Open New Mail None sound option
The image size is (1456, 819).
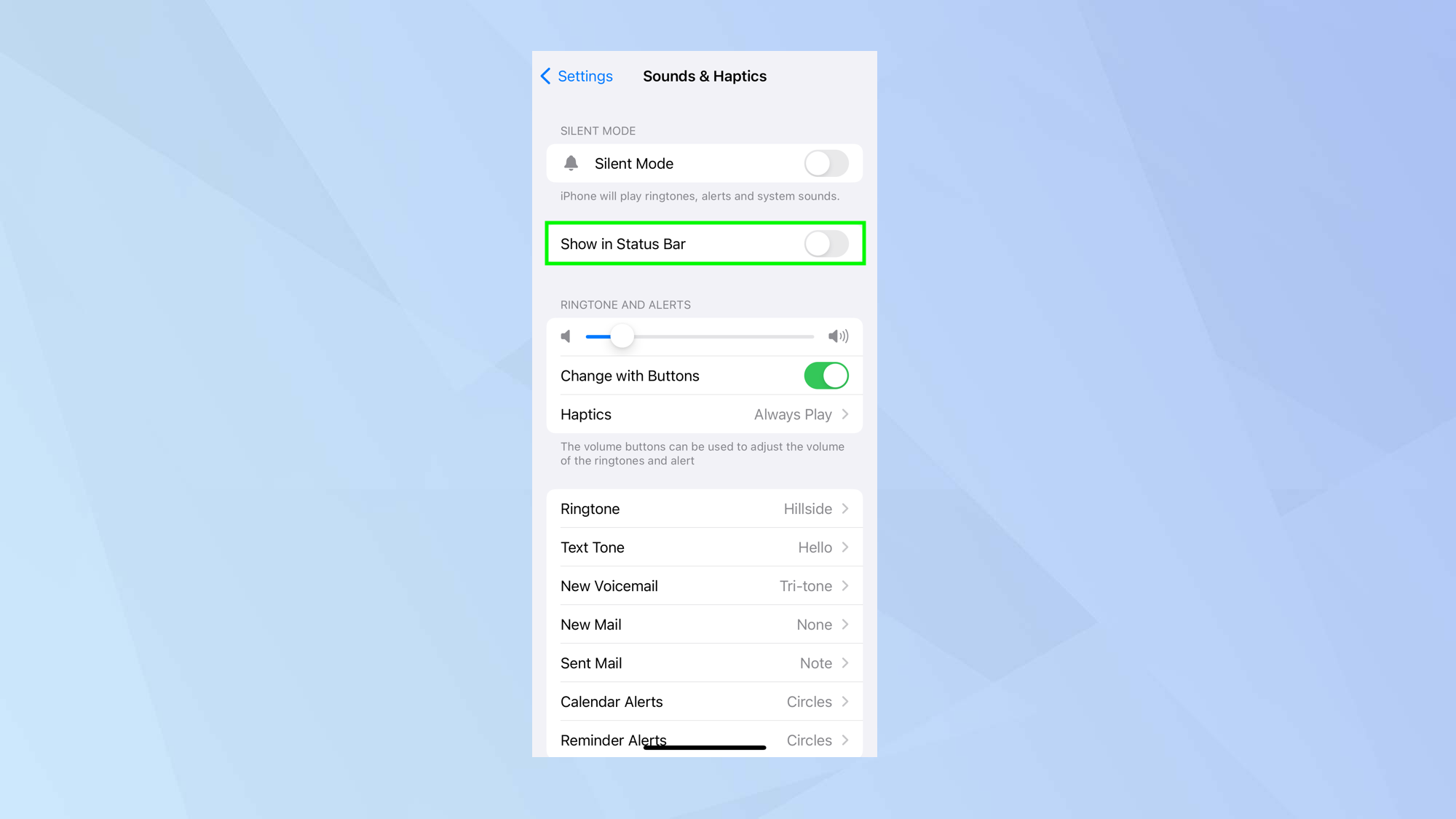[704, 624]
